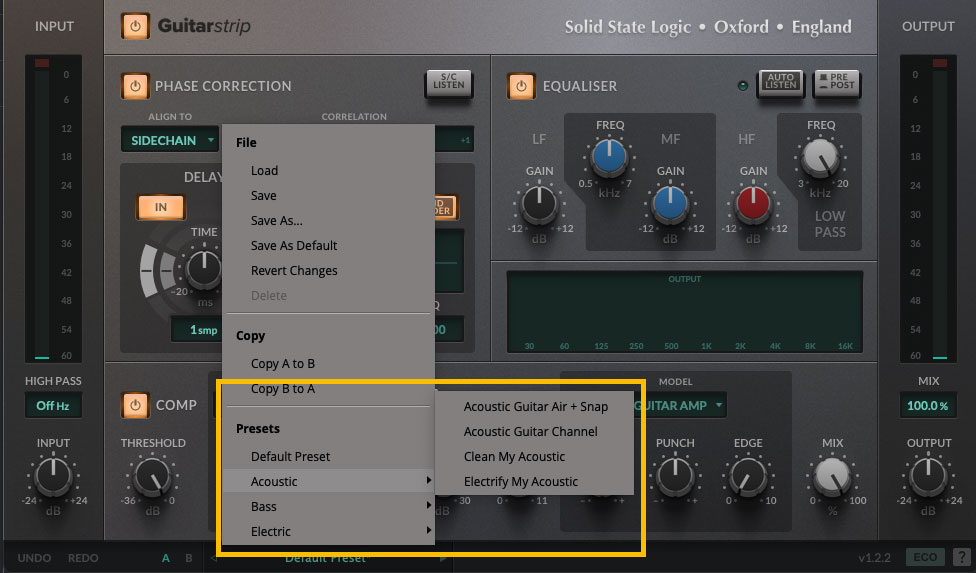The height and width of the screenshot is (573, 976).
Task: Click the Mix 100.0 % value field
Action: (x=927, y=406)
